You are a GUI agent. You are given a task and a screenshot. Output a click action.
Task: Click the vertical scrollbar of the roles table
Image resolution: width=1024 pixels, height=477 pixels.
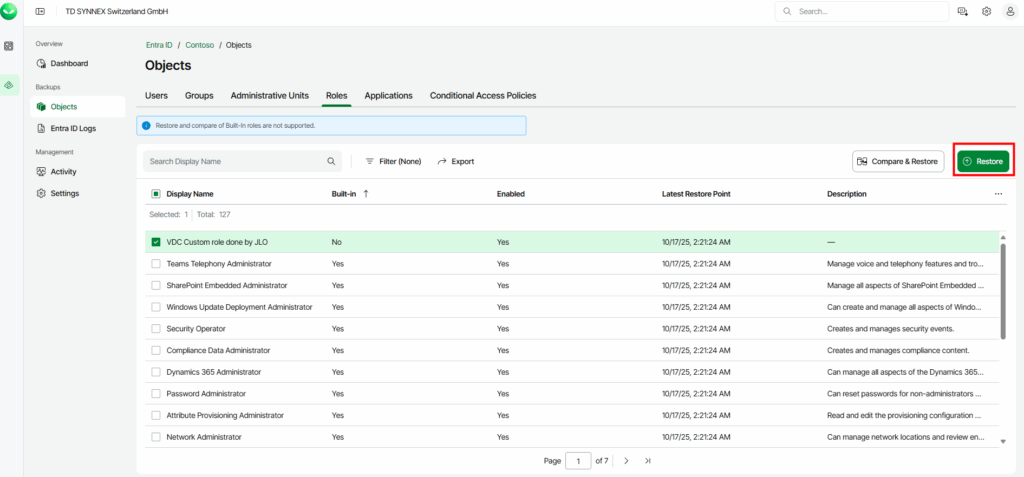tap(1003, 290)
